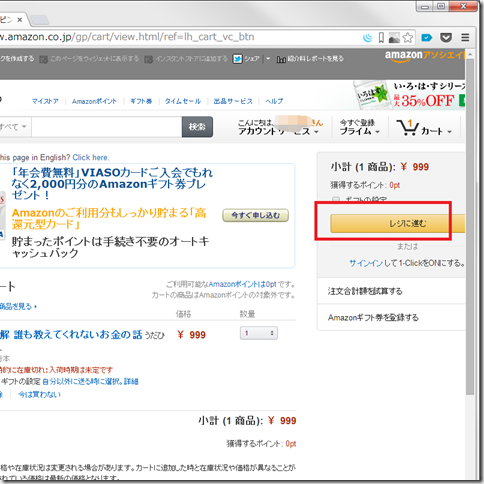Click the Pocket extension icon

pyautogui.click(x=446, y=37)
